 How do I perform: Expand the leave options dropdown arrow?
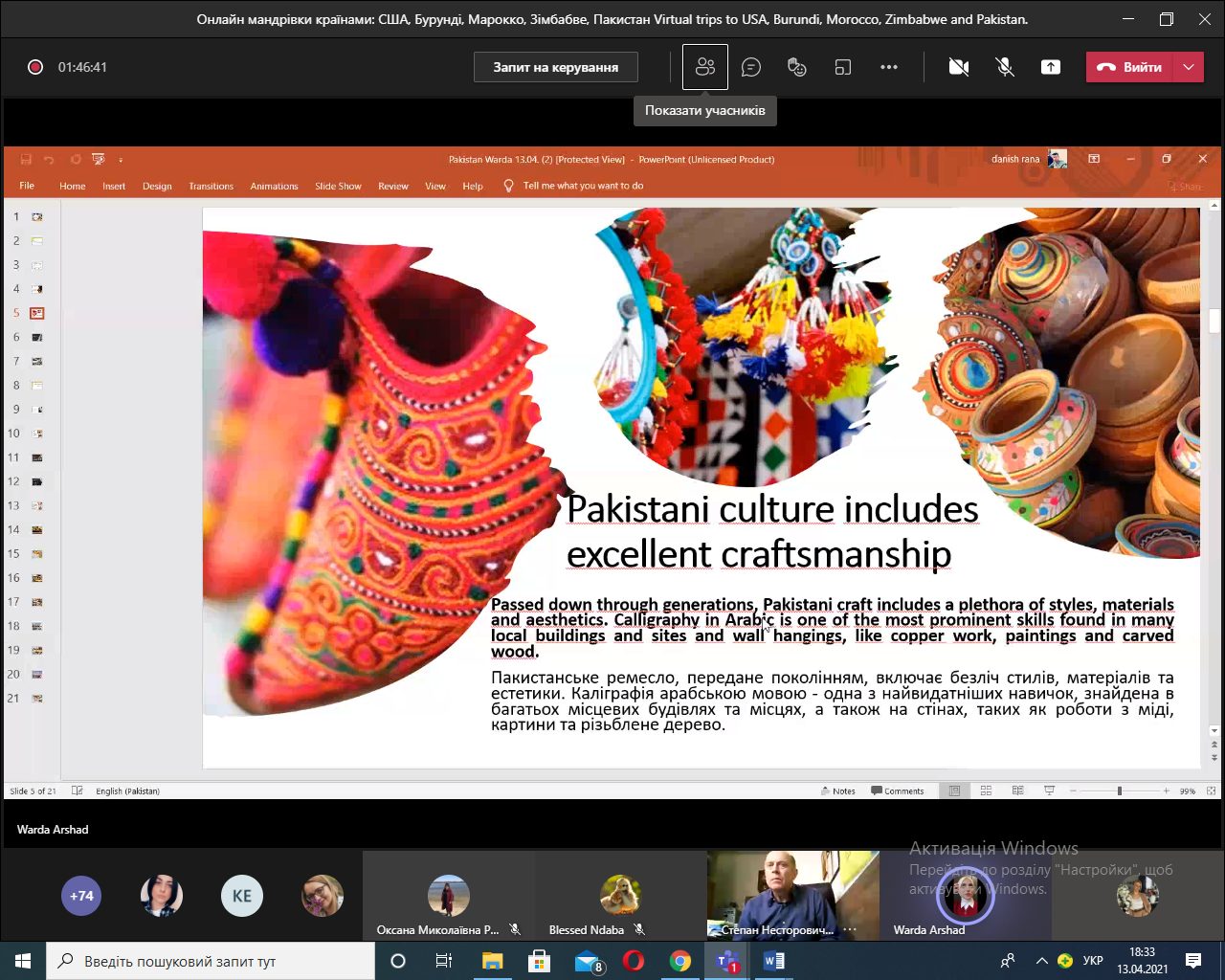1189,67
